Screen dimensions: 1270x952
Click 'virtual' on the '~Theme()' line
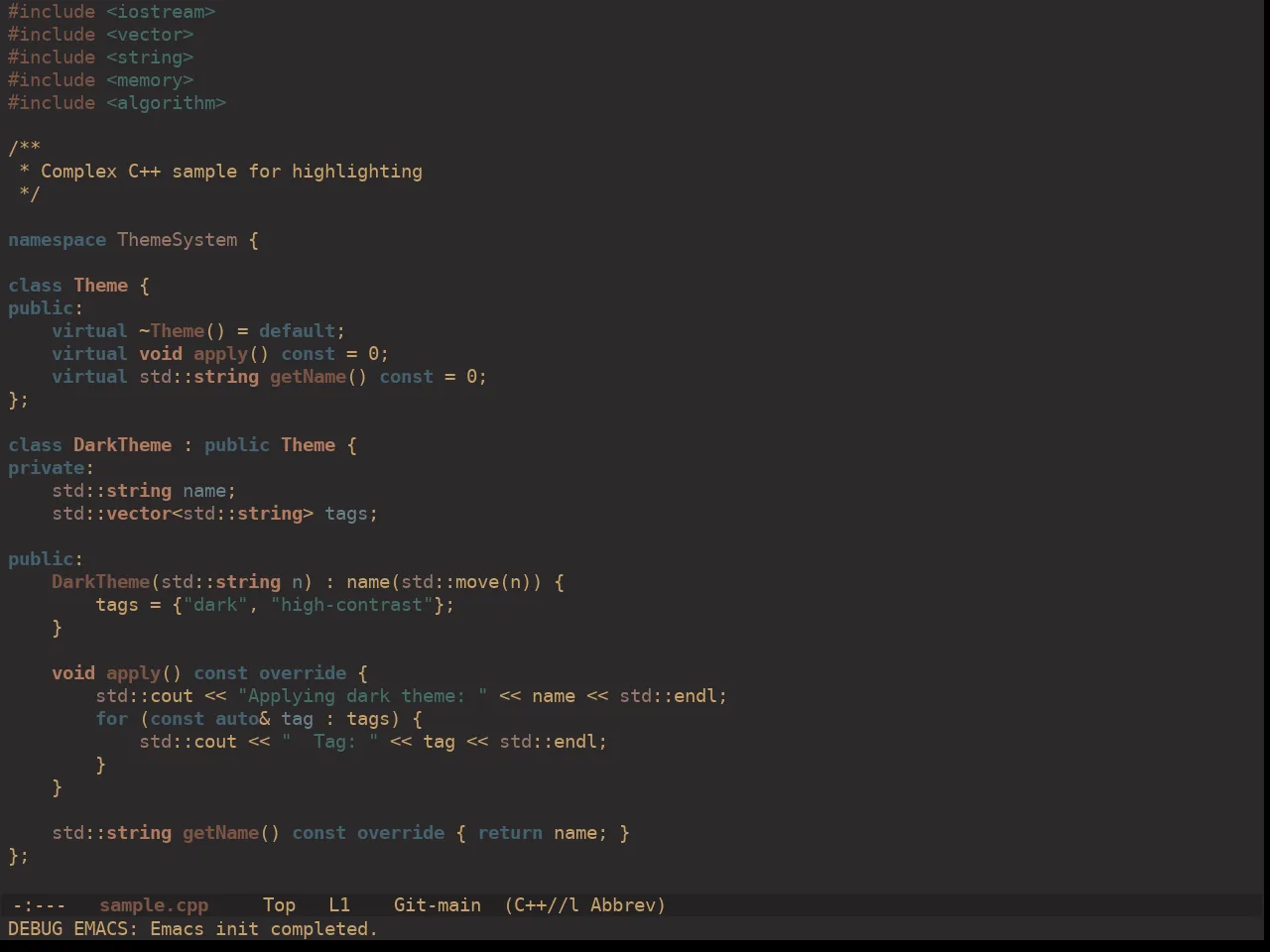click(x=90, y=331)
